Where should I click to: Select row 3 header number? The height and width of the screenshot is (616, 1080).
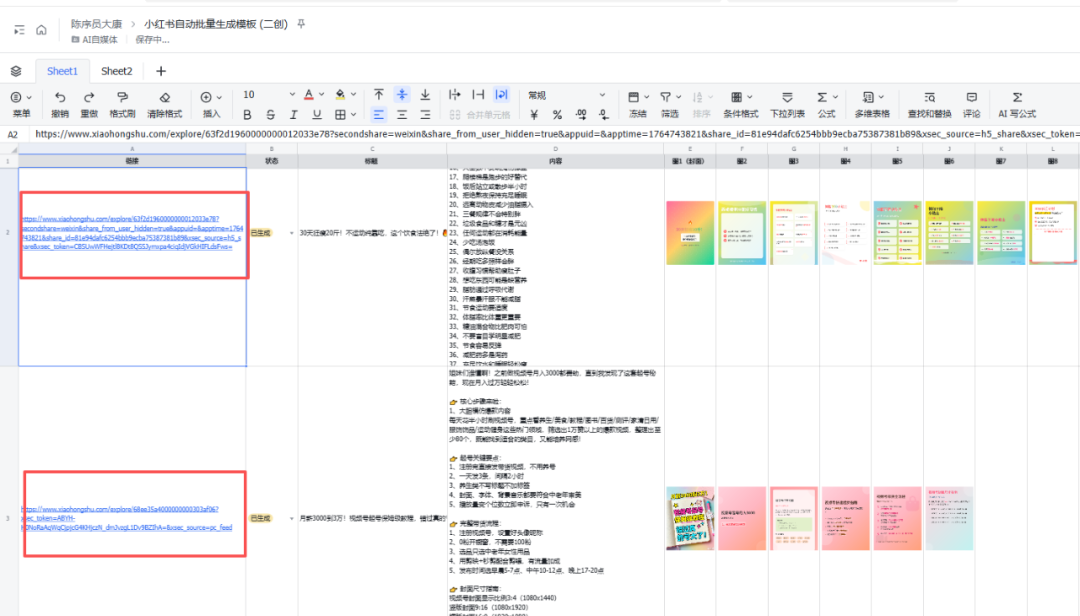[8, 518]
